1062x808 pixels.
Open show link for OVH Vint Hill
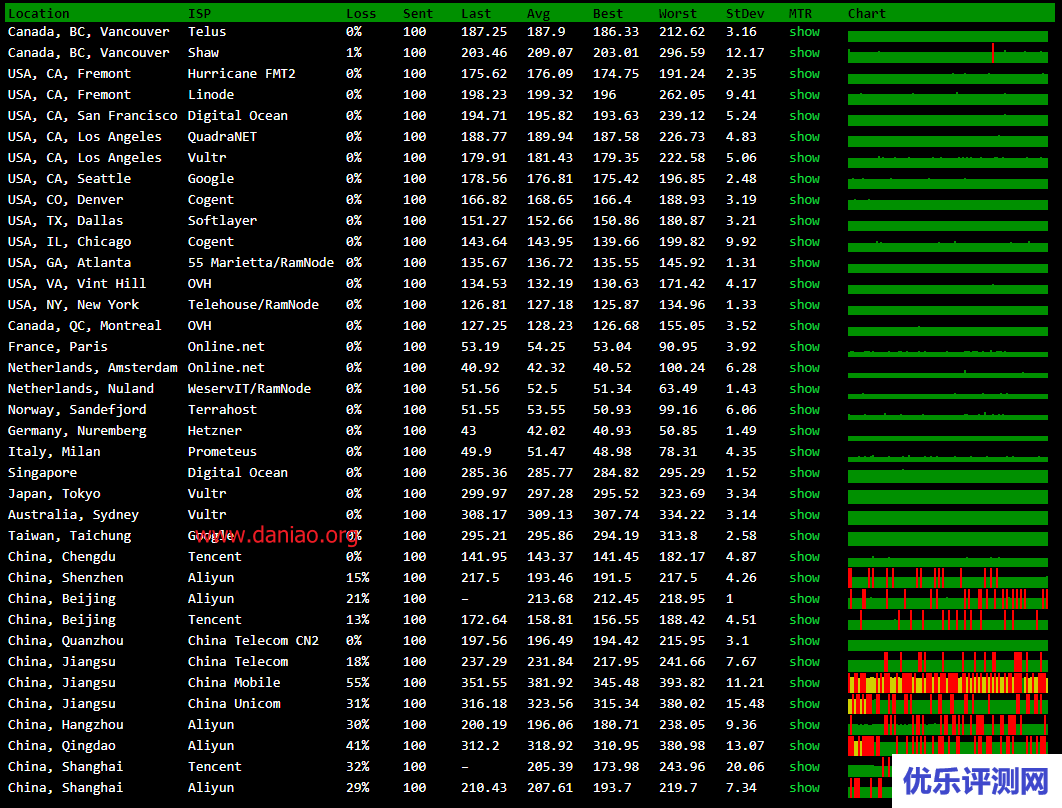click(804, 284)
